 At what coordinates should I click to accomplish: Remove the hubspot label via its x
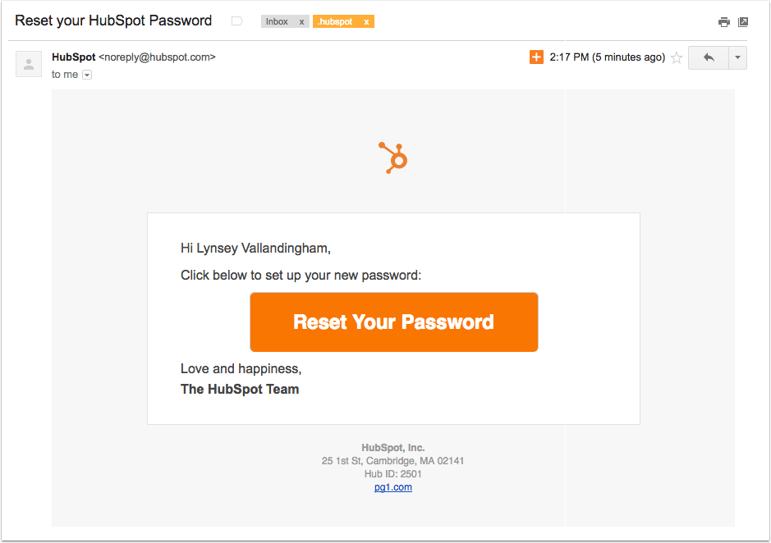pyautogui.click(x=366, y=22)
